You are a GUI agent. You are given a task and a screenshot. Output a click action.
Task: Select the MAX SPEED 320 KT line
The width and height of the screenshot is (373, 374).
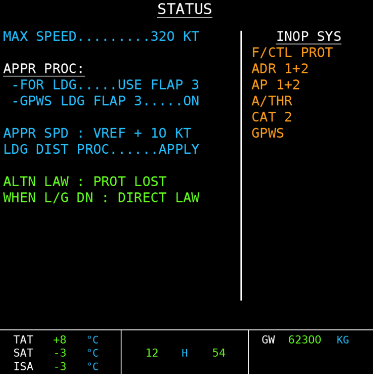(x=101, y=36)
